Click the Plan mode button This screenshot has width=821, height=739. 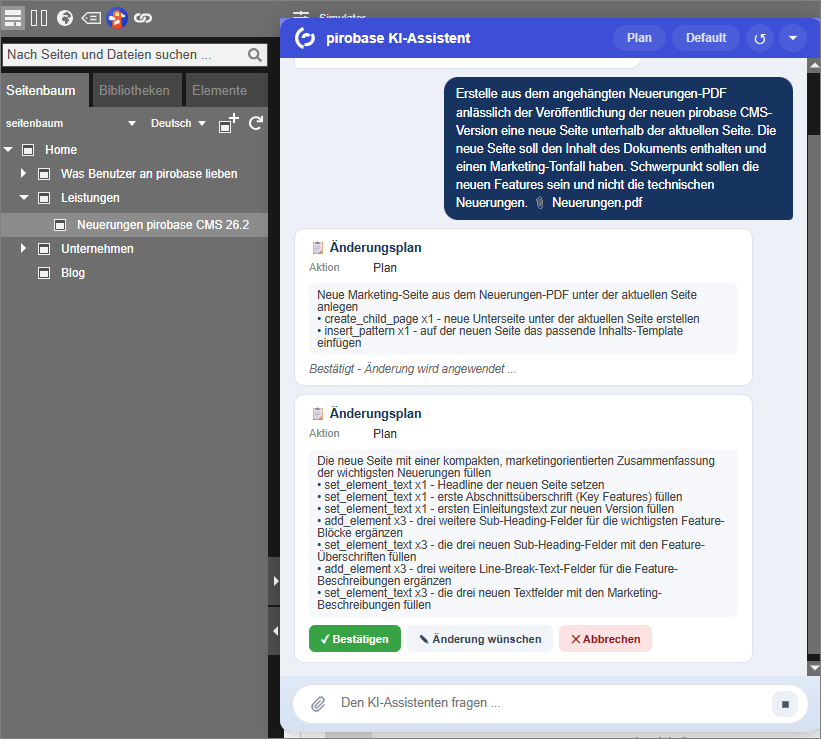click(639, 38)
